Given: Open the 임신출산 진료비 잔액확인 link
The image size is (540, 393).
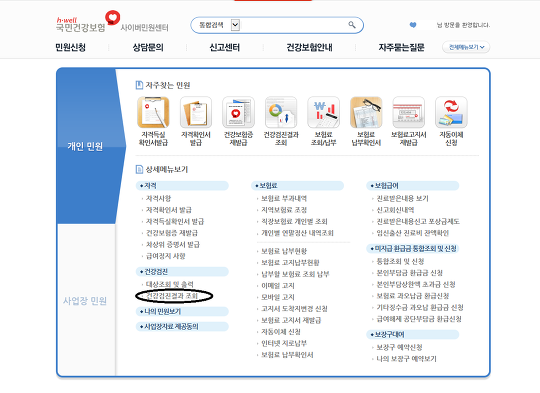Looking at the screenshot, I should (x=413, y=233).
